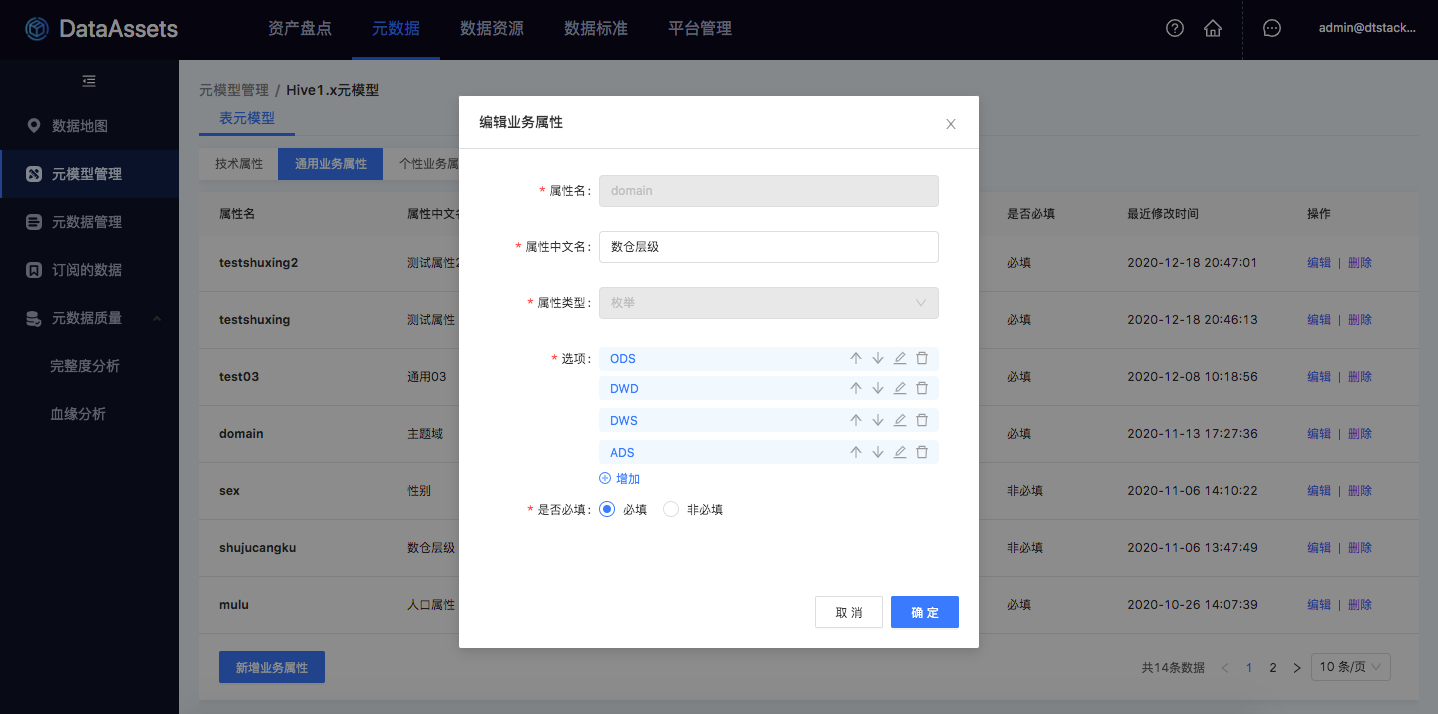Switch to the 技术属性 tab
This screenshot has width=1438, height=714.
[239, 164]
